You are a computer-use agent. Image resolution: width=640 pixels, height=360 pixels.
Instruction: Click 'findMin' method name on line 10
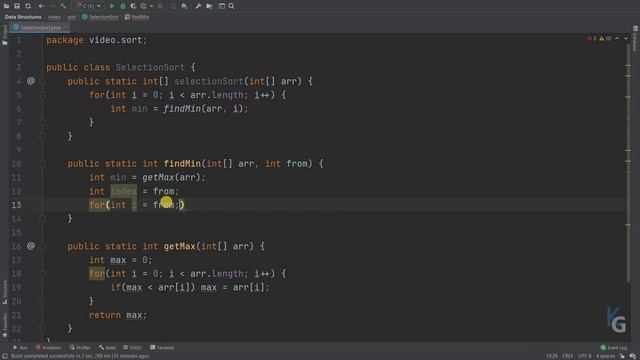pyautogui.click(x=182, y=164)
